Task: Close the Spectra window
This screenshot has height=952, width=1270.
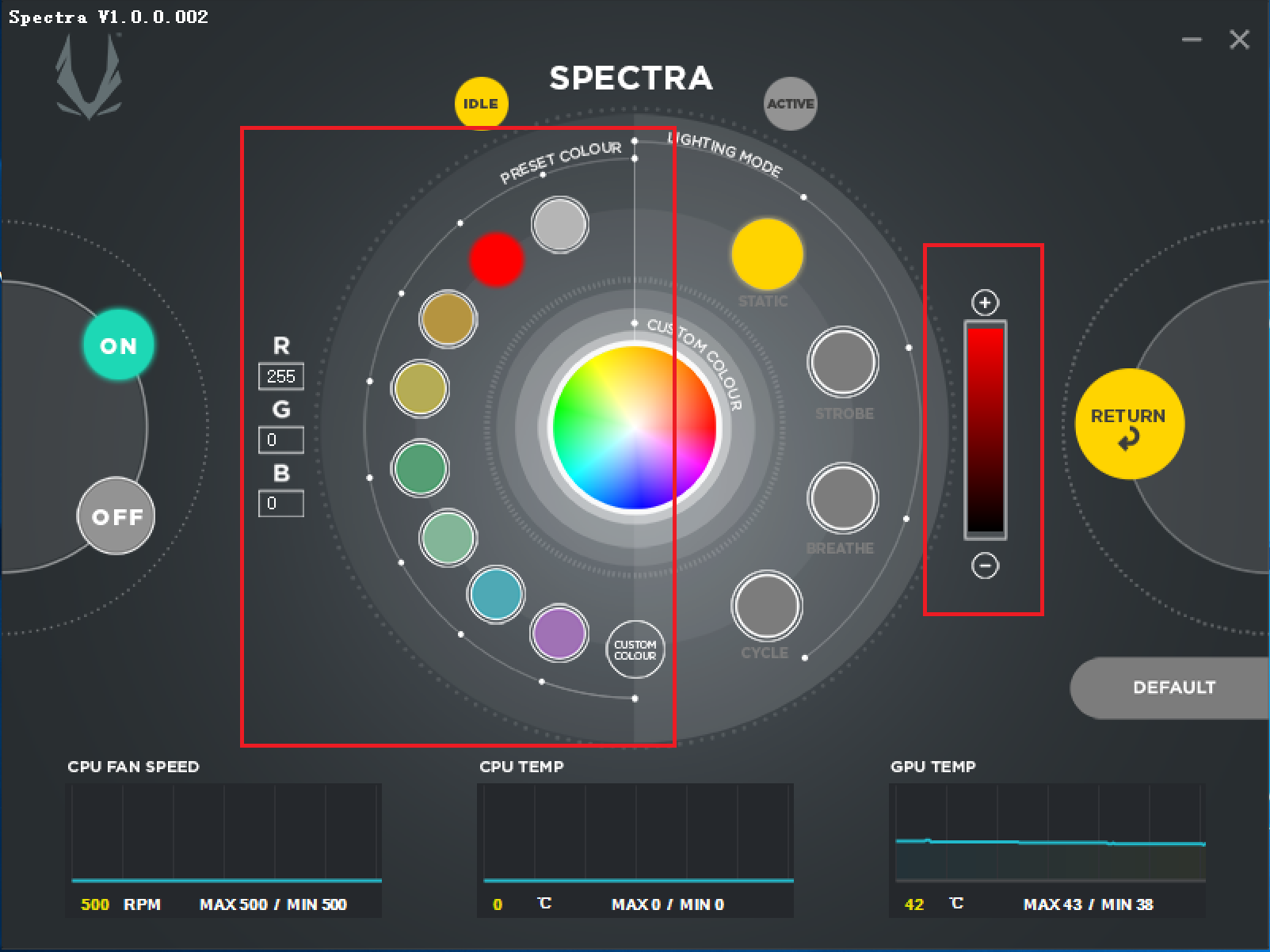Action: pos(1239,40)
